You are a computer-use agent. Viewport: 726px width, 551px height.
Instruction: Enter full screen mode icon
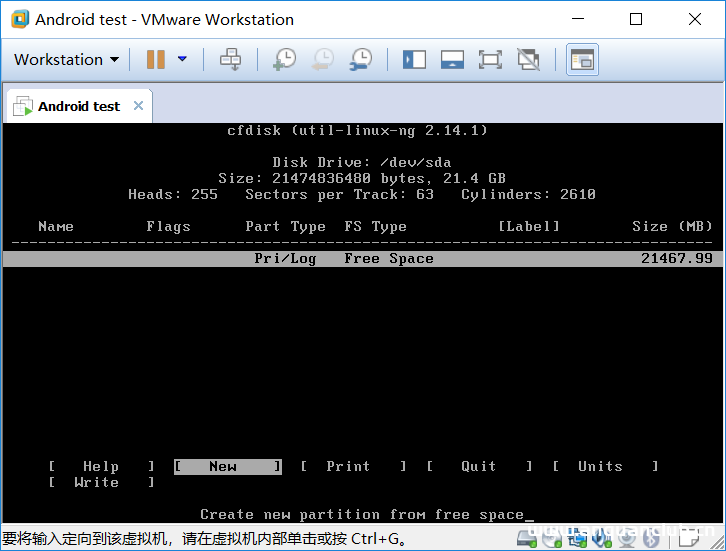pyautogui.click(x=490, y=60)
